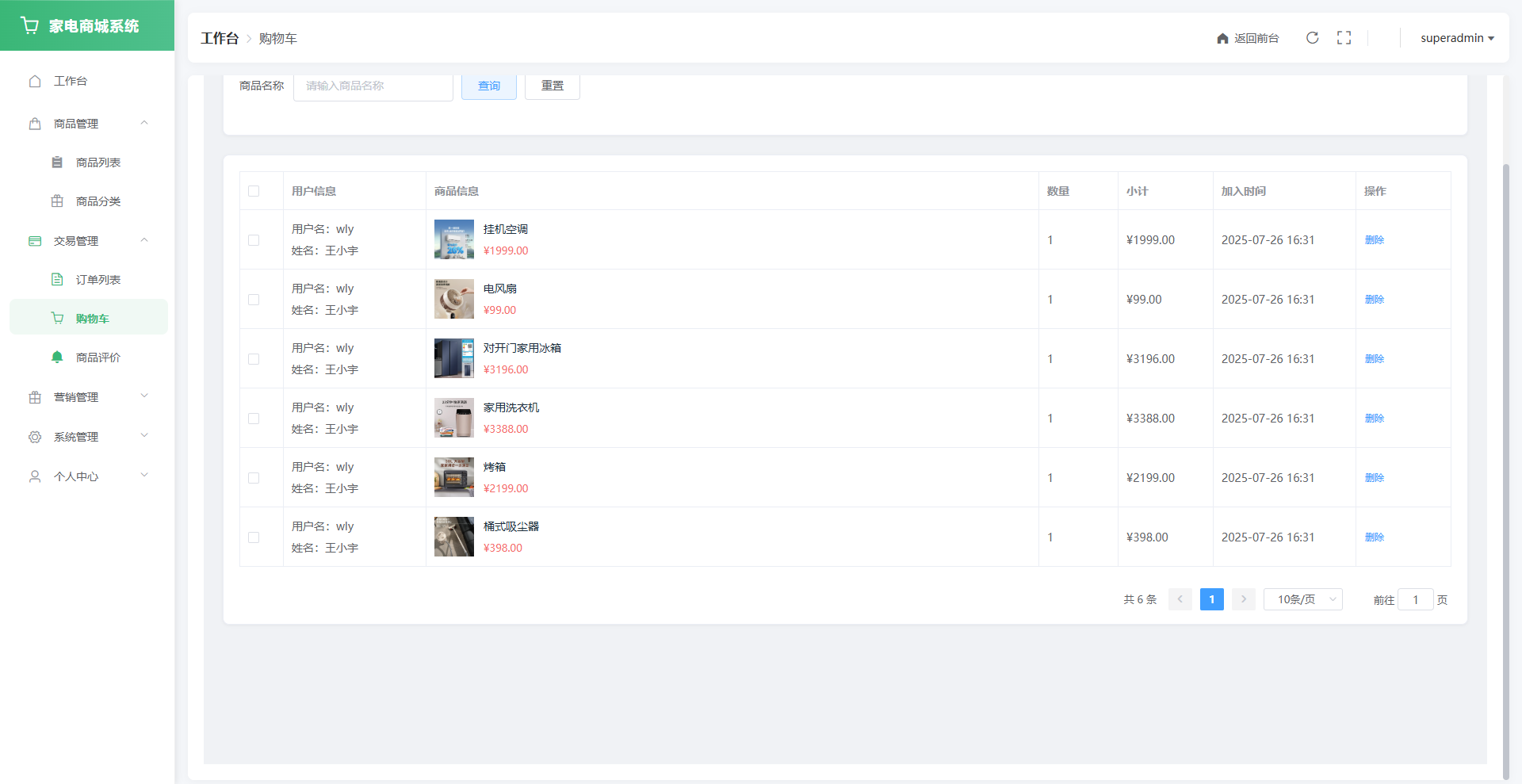Click the shopping cart logo icon
The image size is (1522, 784).
click(30, 25)
